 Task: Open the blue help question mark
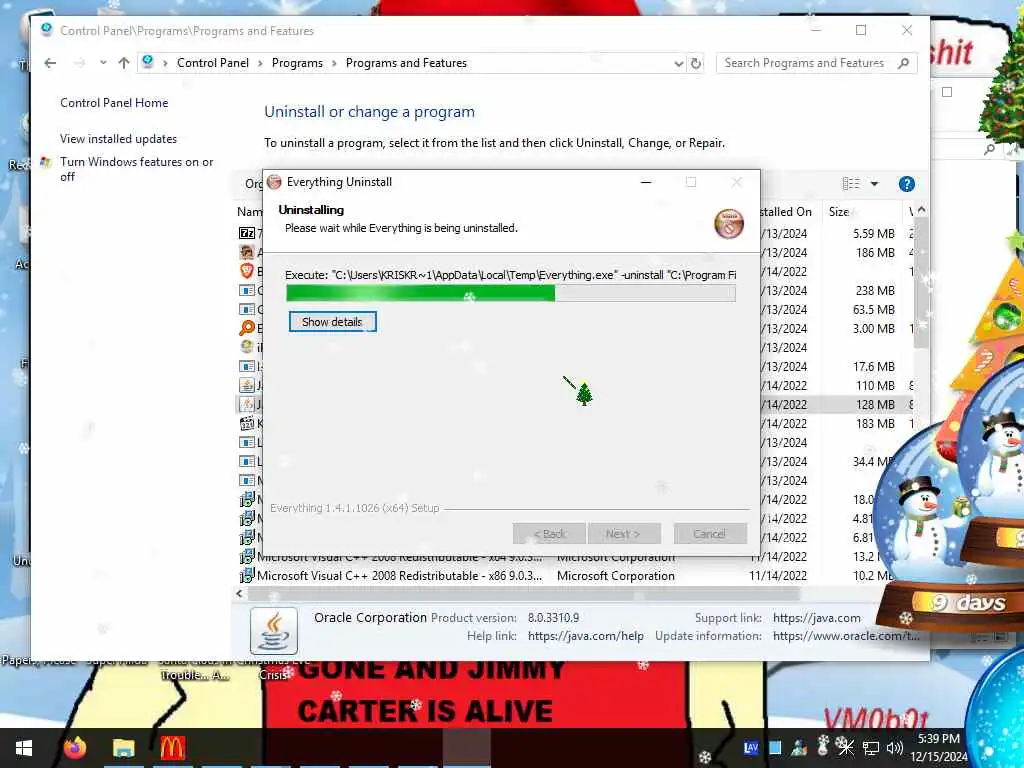[x=906, y=184]
